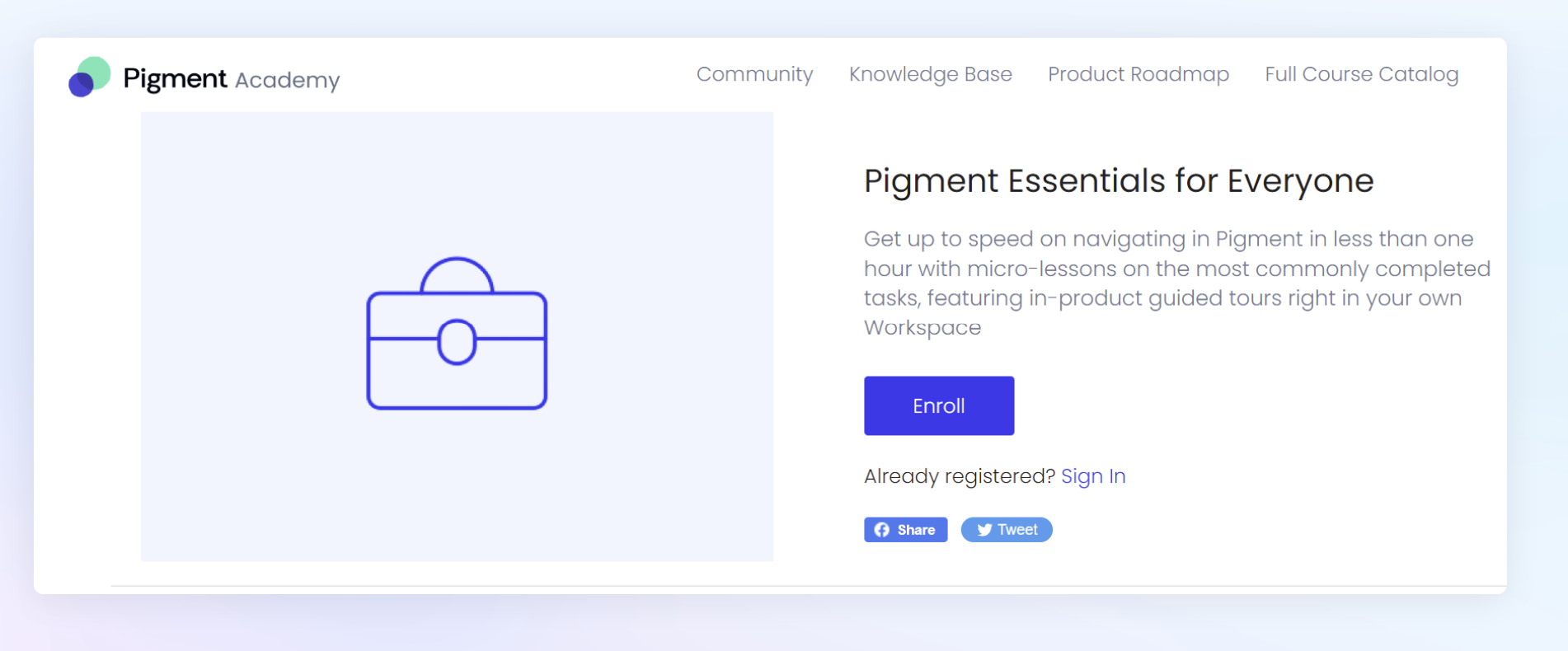This screenshot has width=1568, height=651.
Task: Follow the Sign In link
Action: [1093, 476]
